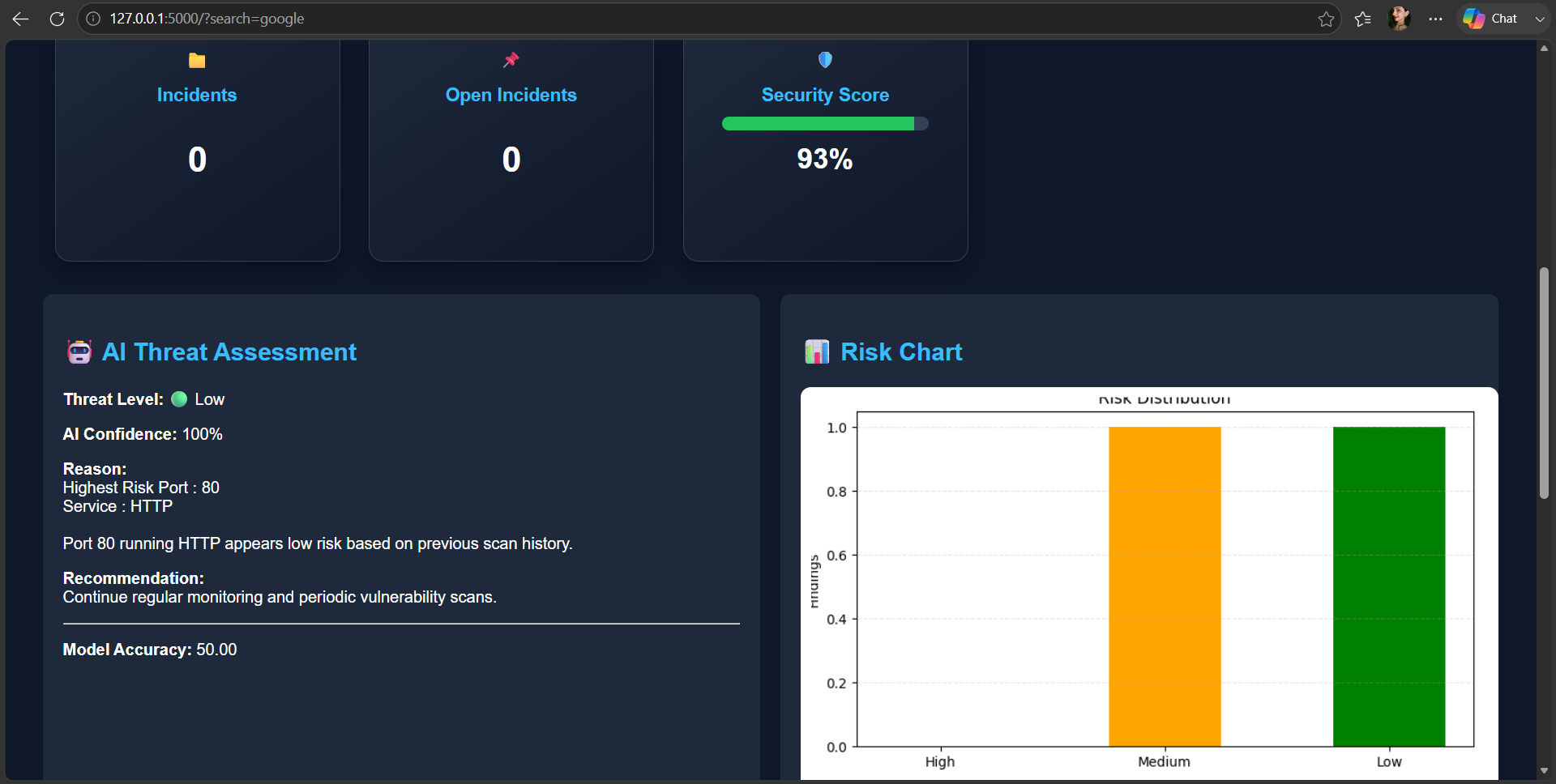The image size is (1556, 784).
Task: Click the Security Score shield icon
Action: point(825,60)
